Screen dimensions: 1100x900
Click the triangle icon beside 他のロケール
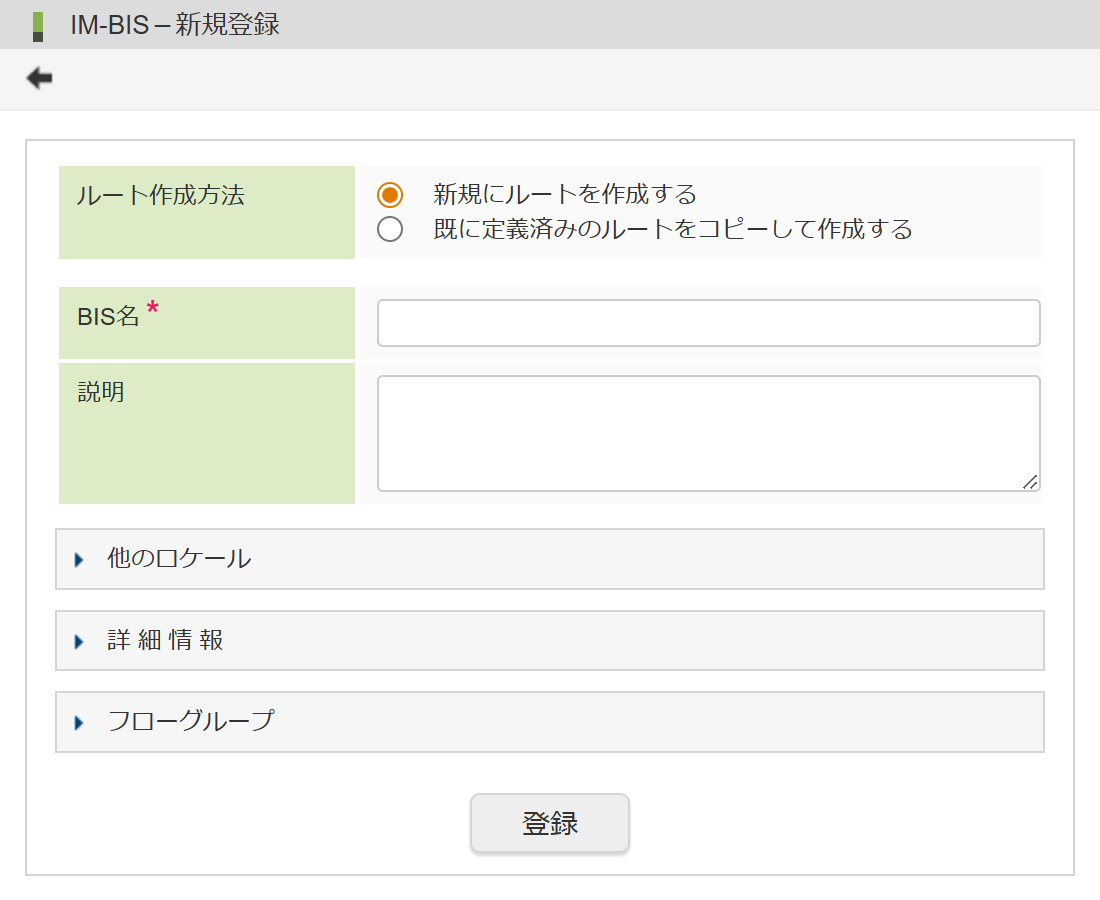pos(79,559)
